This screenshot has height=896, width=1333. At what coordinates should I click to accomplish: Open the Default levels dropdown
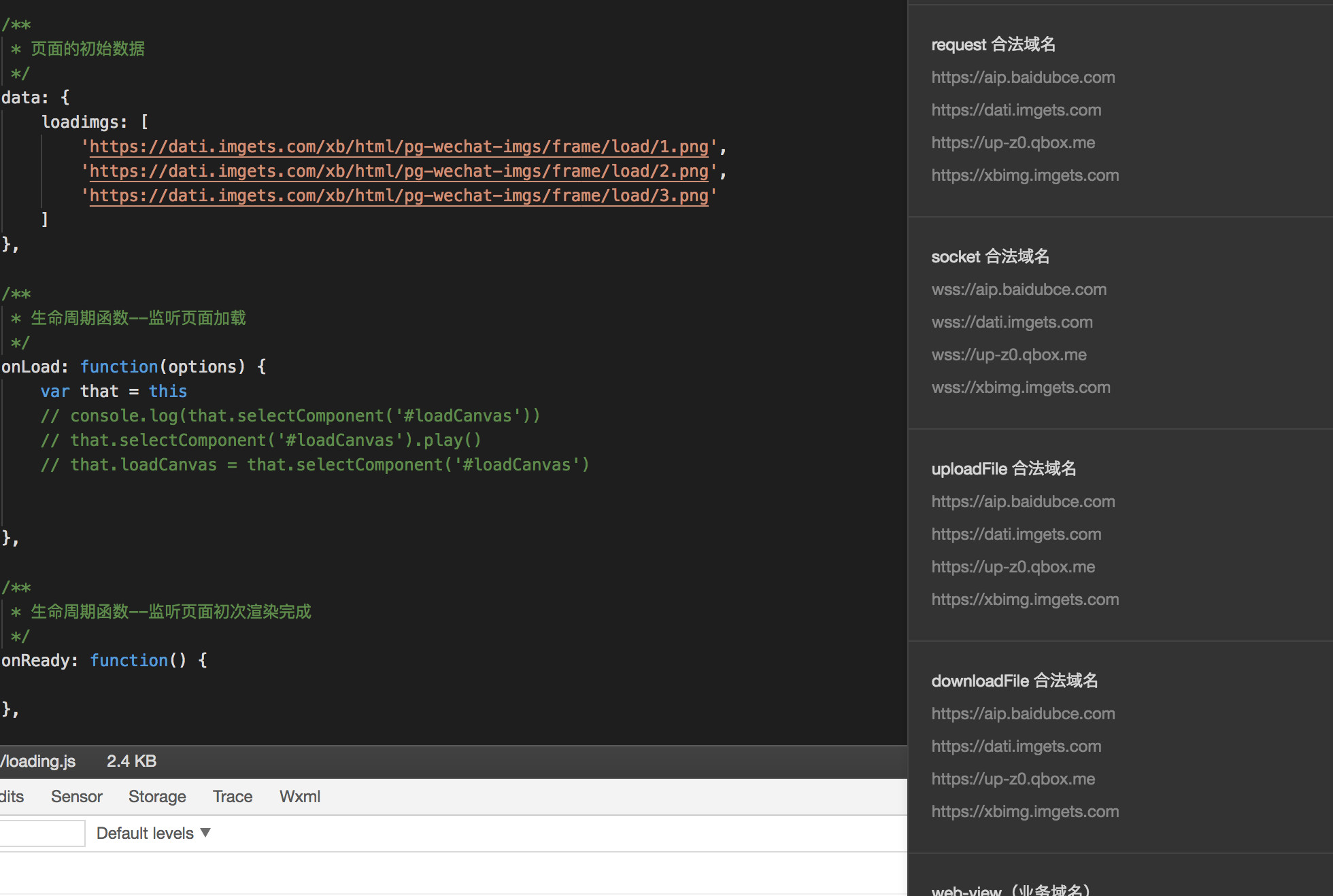tap(153, 833)
